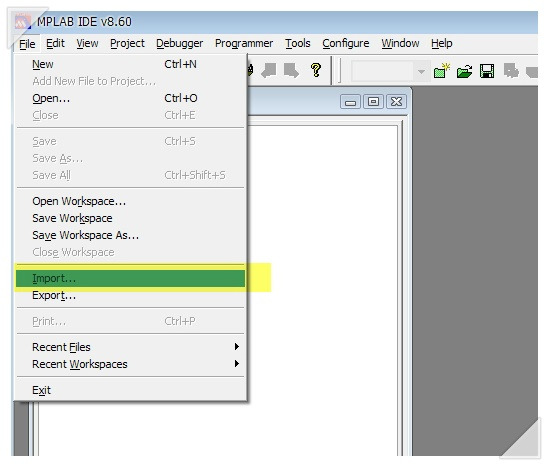
Task: Expand the Recent Files submenu
Action: click(x=130, y=347)
